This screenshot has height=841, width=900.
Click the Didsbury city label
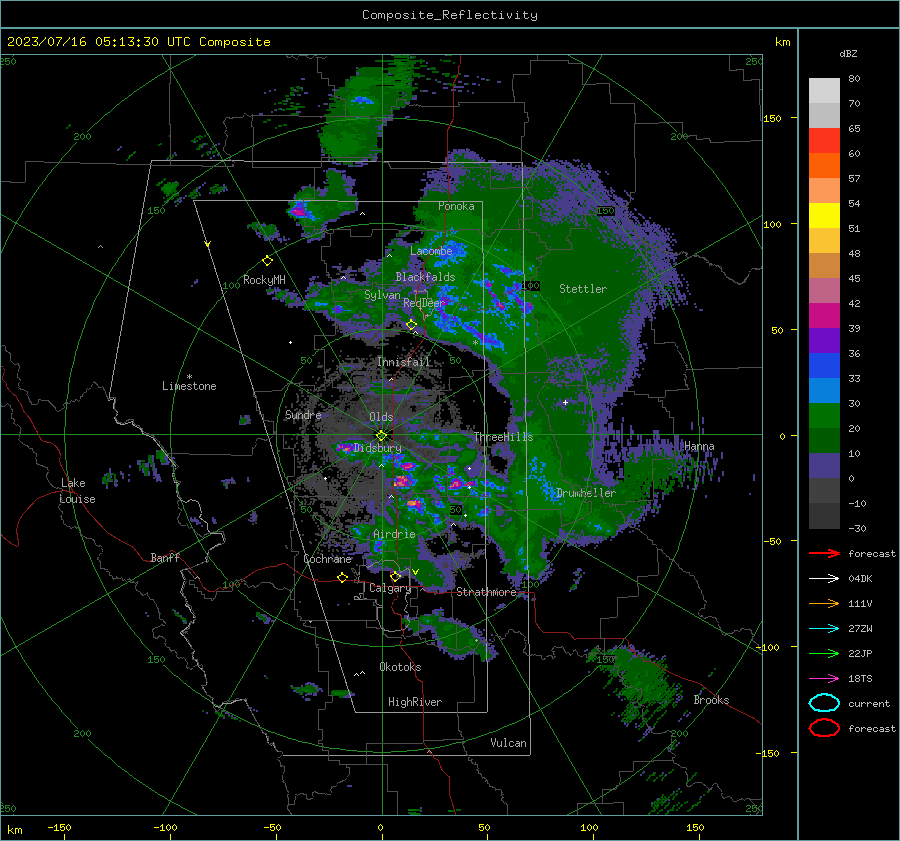pos(377,448)
